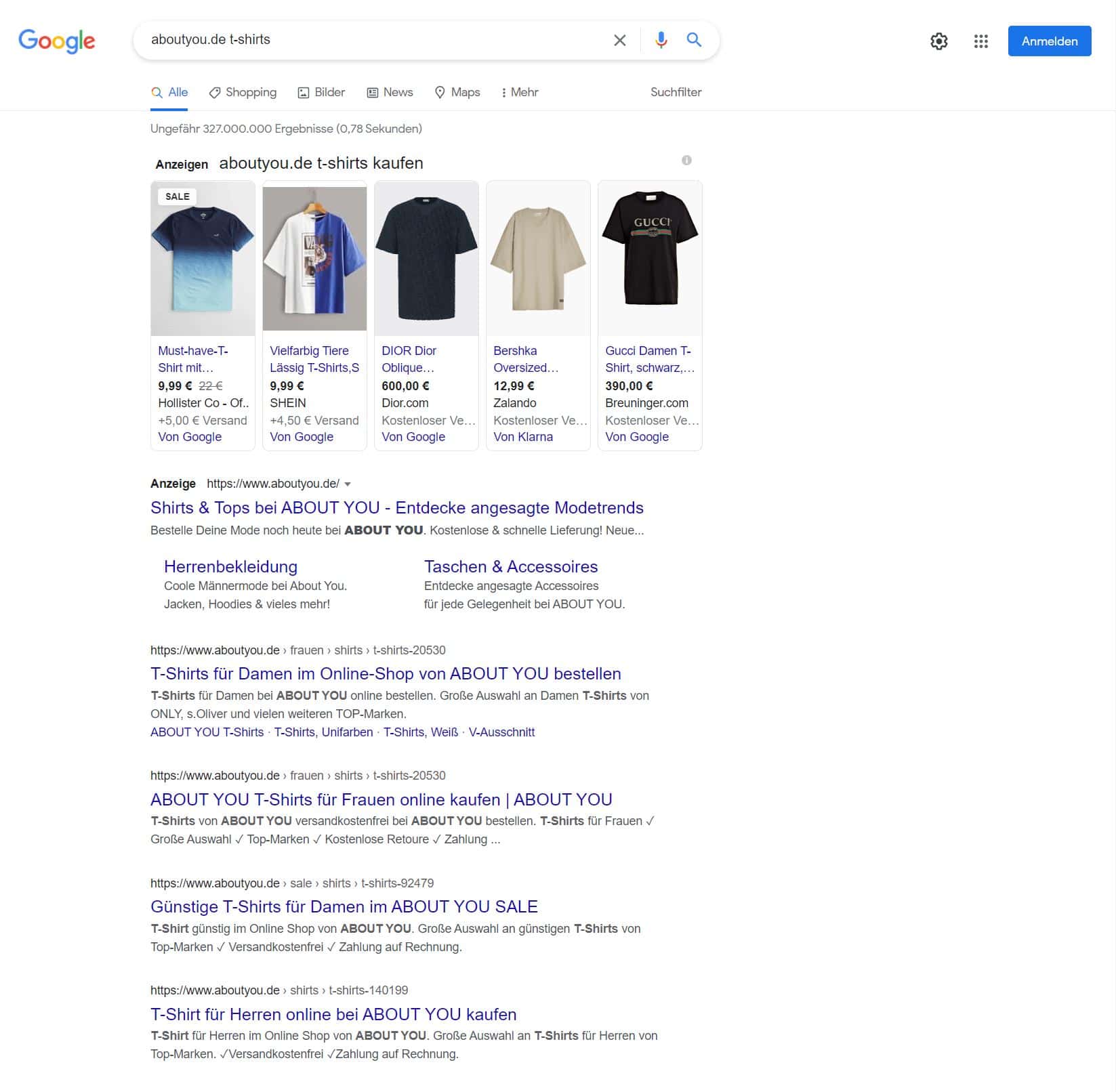Open the SHEIN multicolor T-shirt image
Image resolution: width=1116 pixels, height=1092 pixels.
click(x=314, y=258)
